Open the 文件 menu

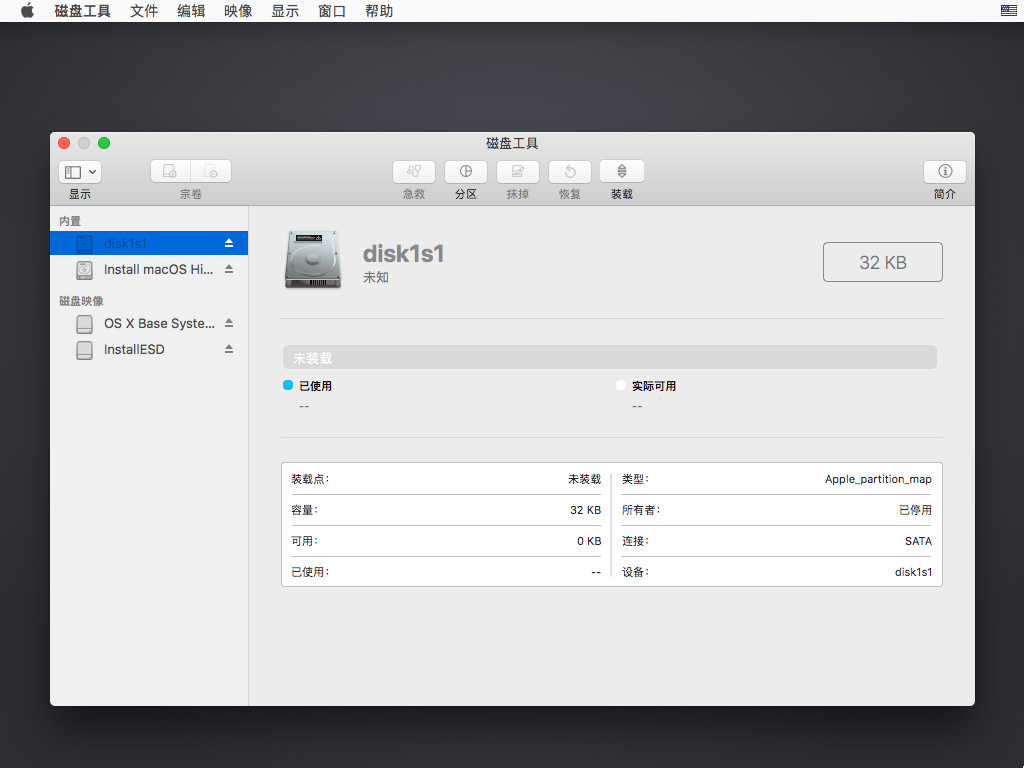pos(144,10)
